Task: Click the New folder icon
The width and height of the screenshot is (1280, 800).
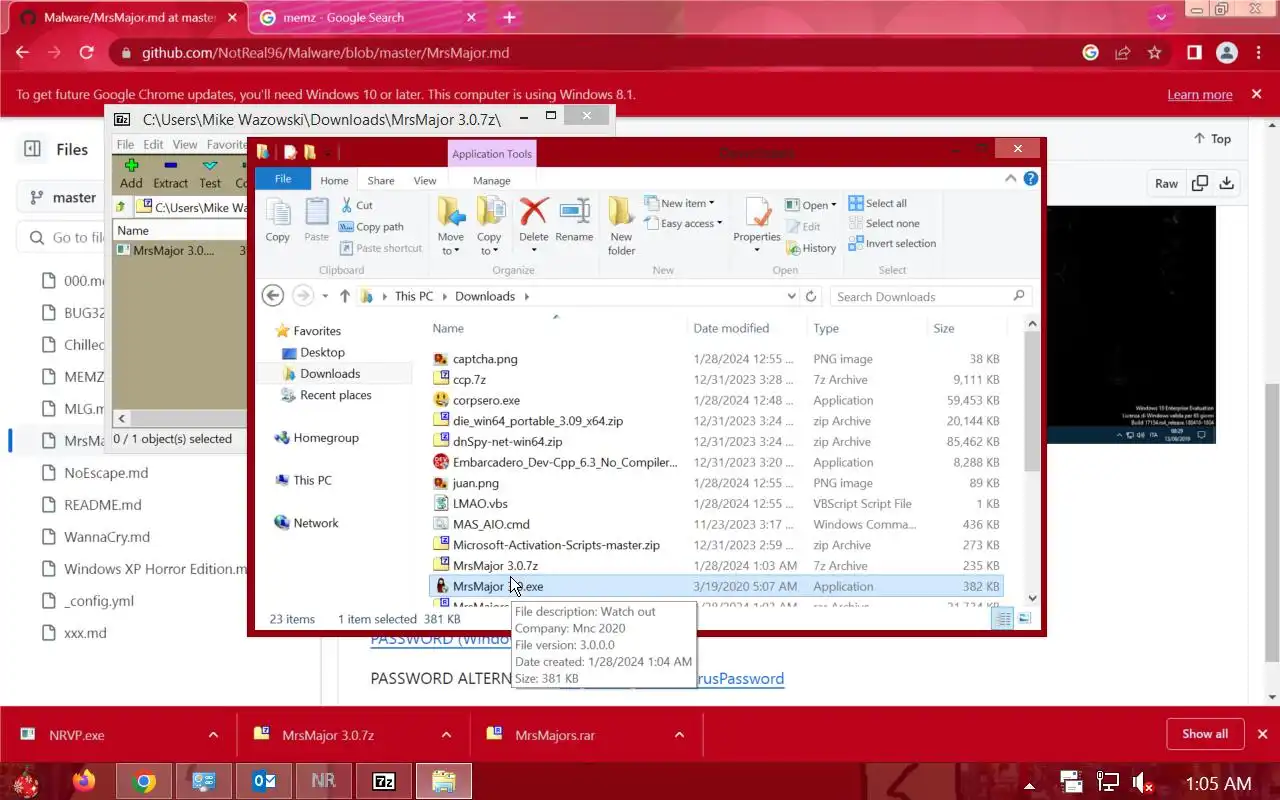Action: tap(621, 212)
